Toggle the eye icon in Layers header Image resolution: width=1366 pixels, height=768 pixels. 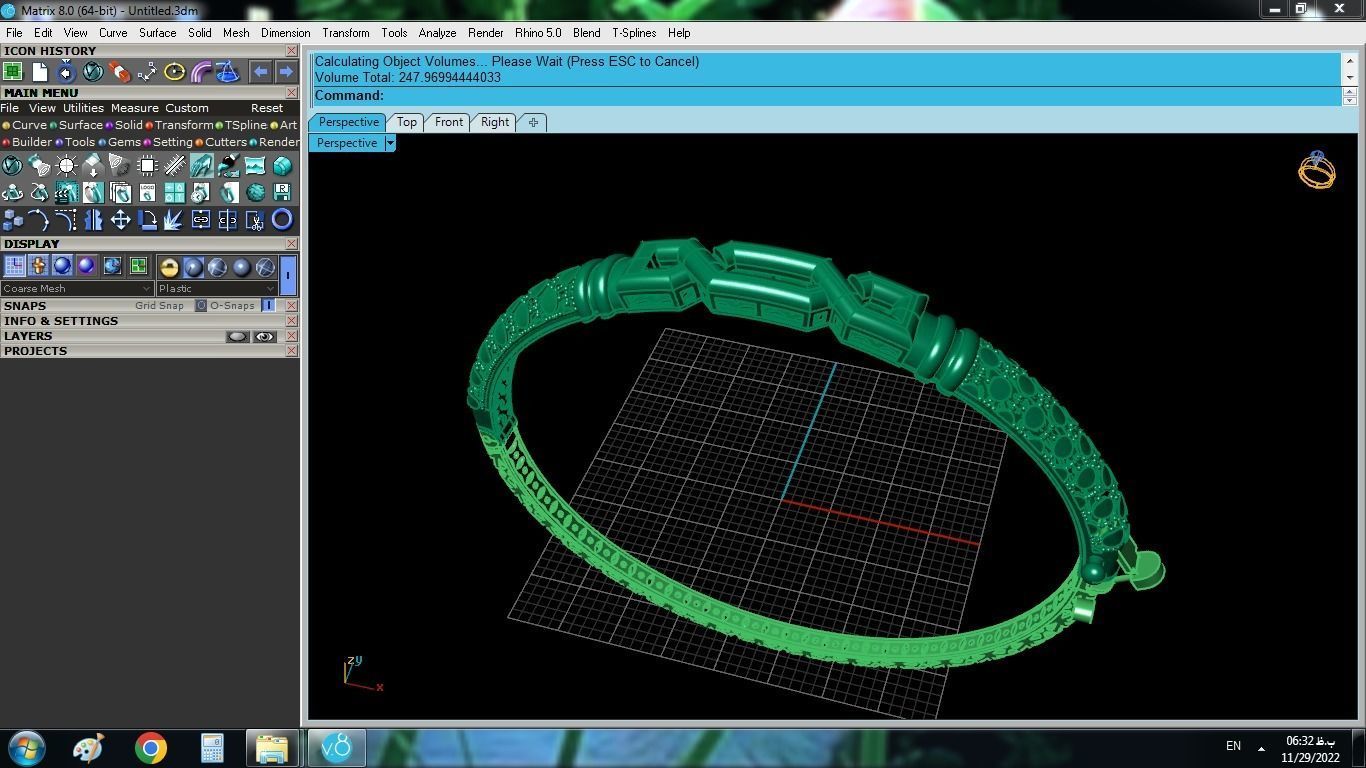(264, 337)
